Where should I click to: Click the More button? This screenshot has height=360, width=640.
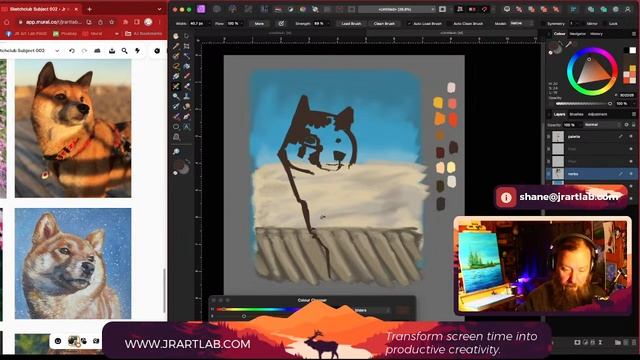pos(260,24)
